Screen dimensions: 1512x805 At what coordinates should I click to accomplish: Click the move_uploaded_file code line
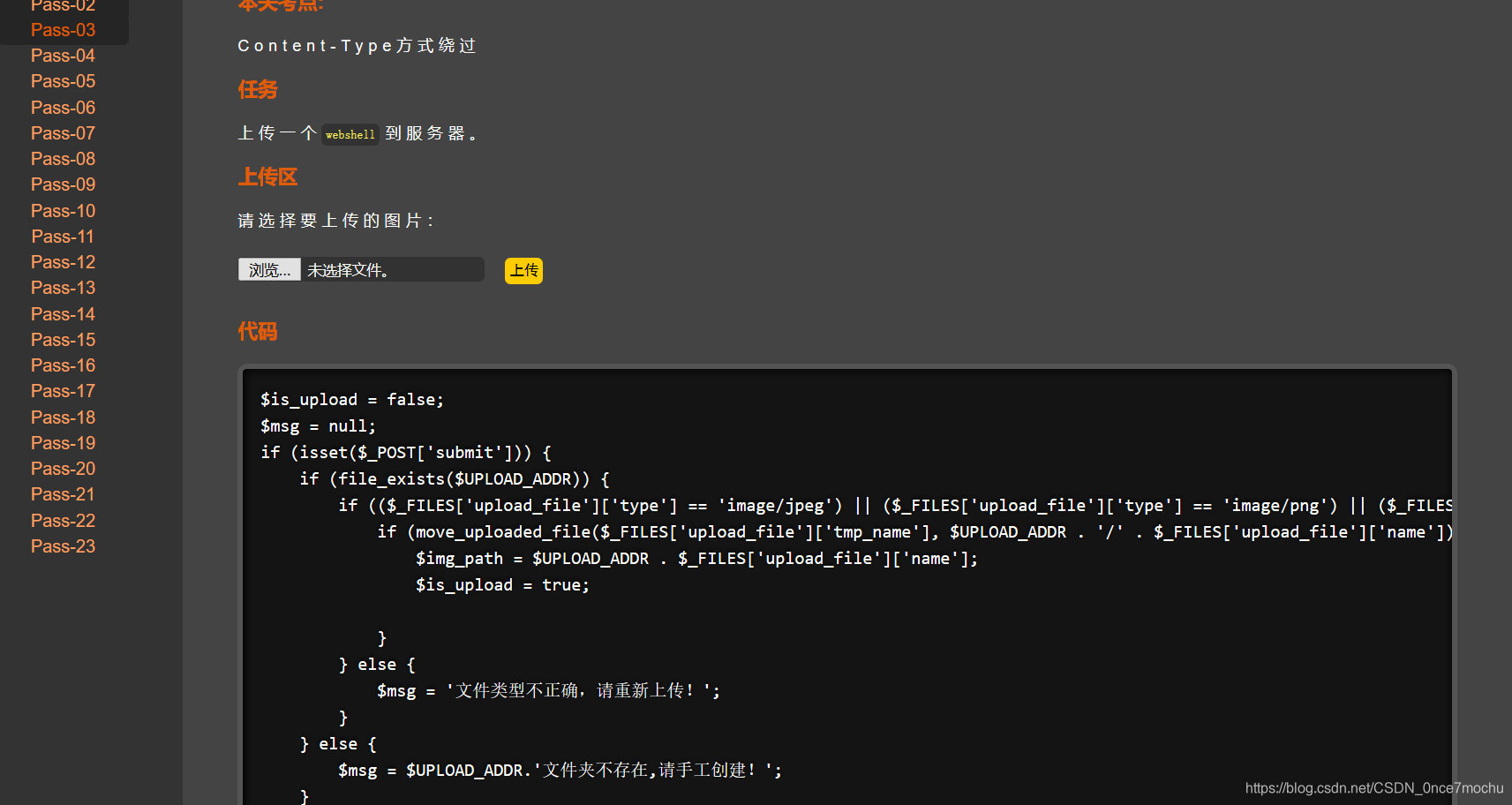(x=914, y=532)
